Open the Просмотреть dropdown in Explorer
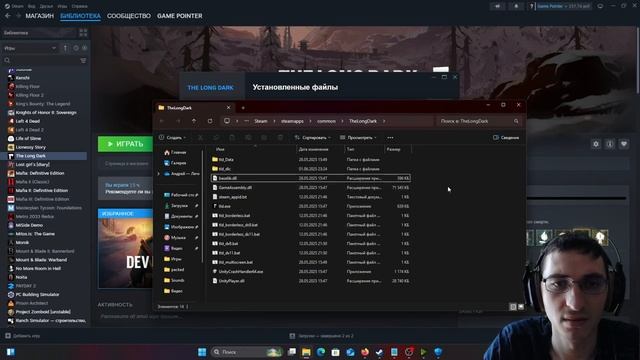This screenshot has height=360, width=640. pyautogui.click(x=358, y=138)
